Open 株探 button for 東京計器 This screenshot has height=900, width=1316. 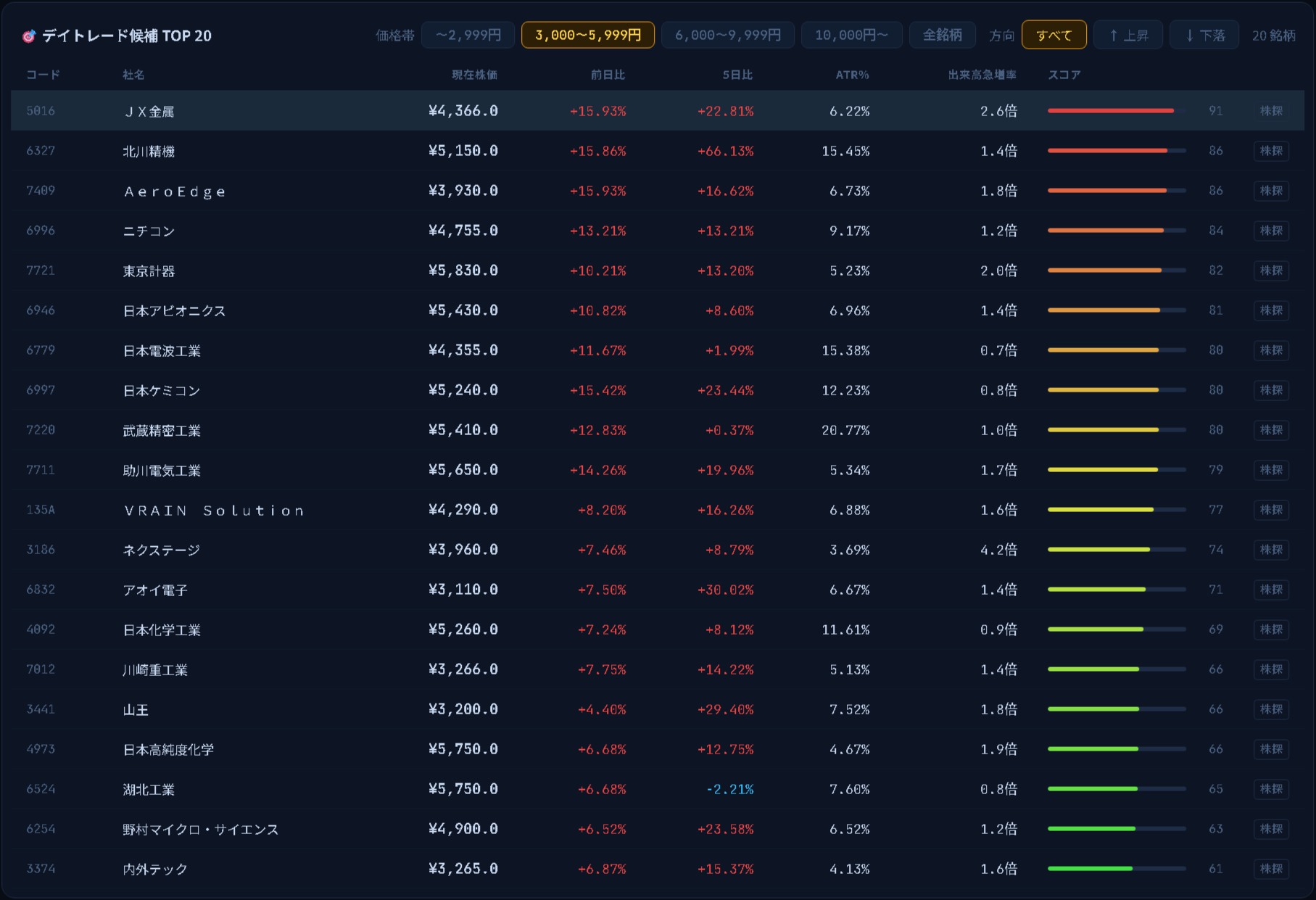coord(1271,271)
